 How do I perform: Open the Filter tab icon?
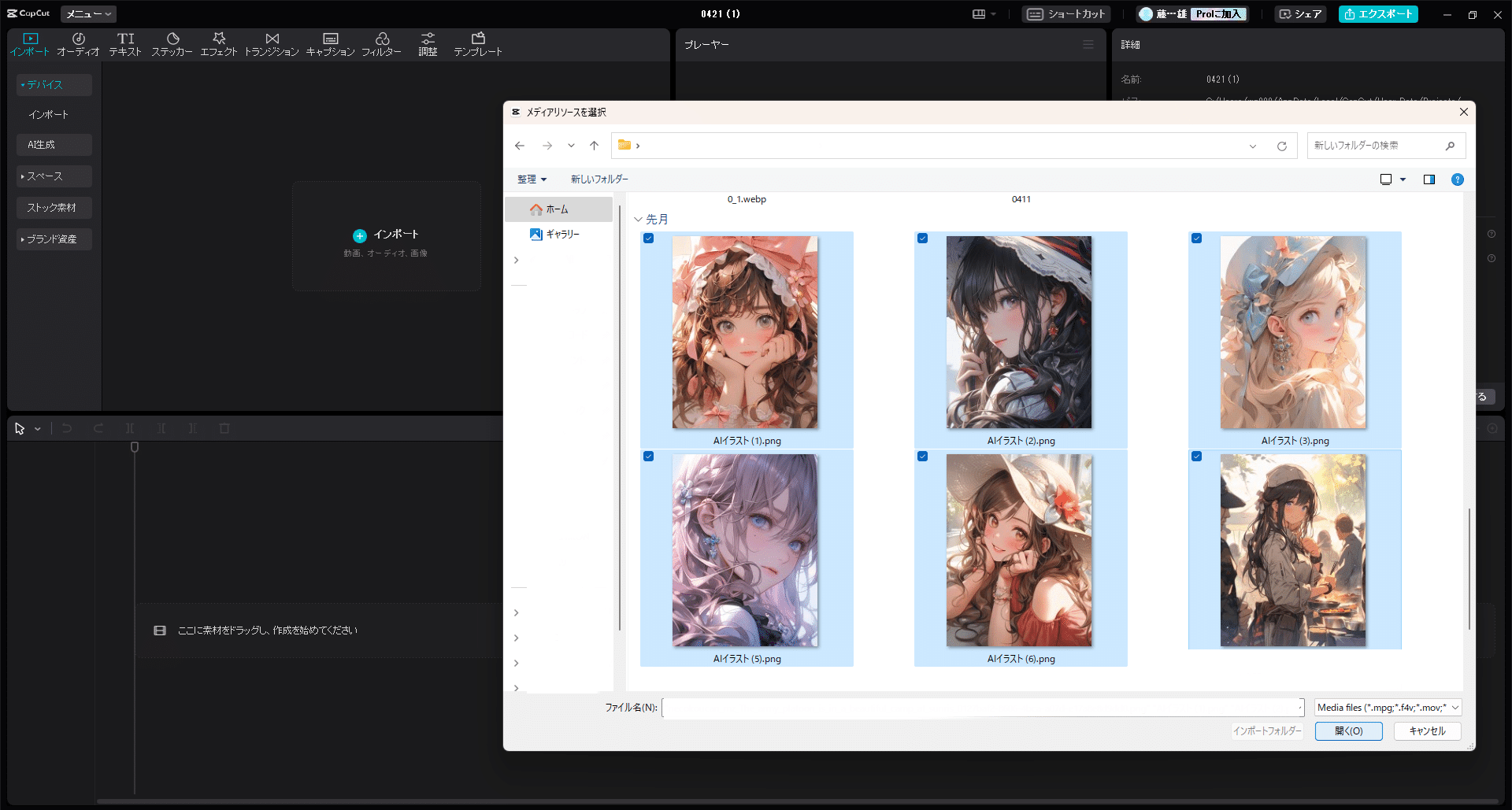click(382, 39)
